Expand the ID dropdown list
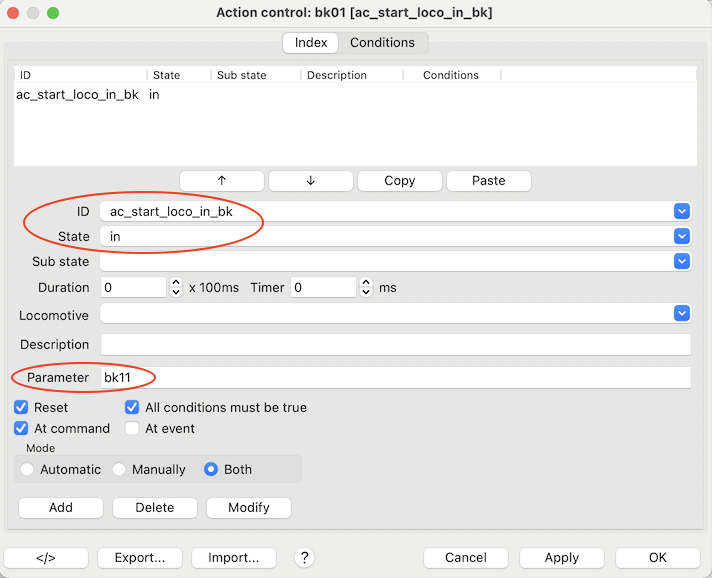The width and height of the screenshot is (712, 578). (682, 211)
